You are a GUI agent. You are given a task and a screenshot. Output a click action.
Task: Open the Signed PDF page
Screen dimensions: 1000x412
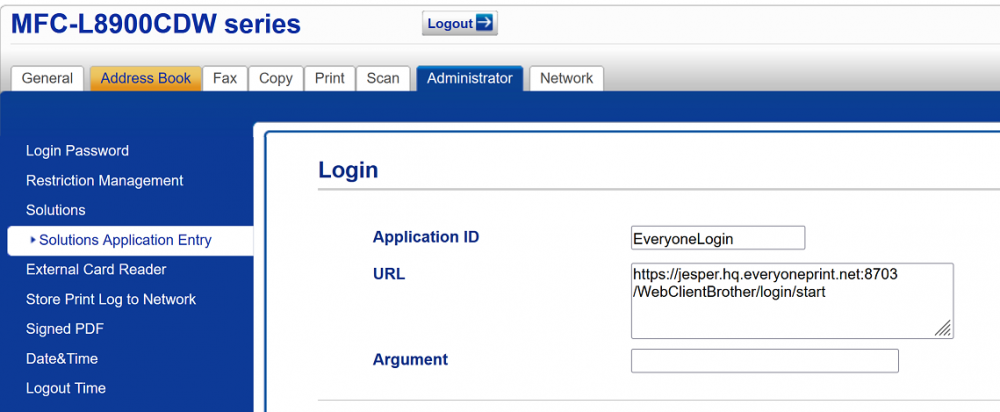[x=65, y=329]
